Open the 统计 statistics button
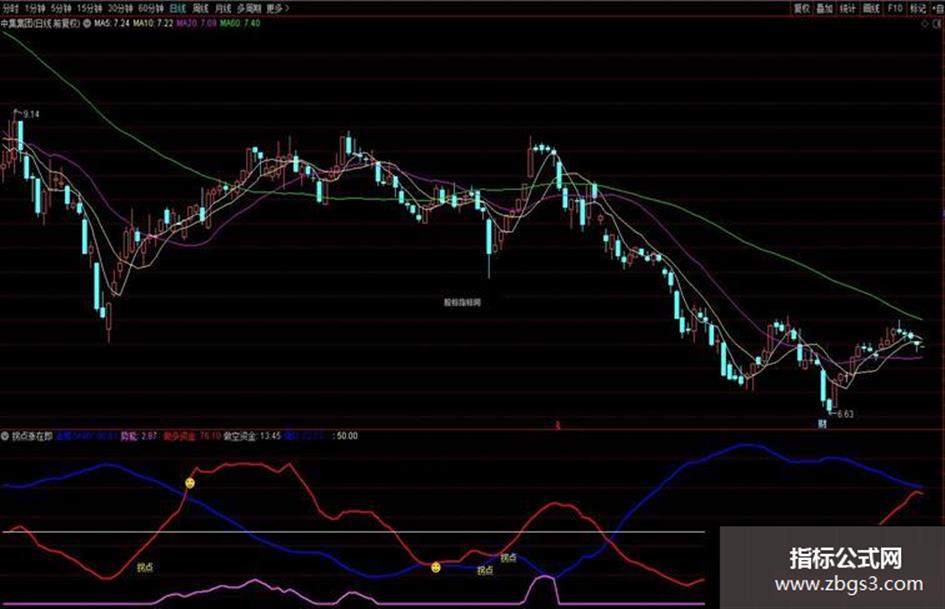Image resolution: width=945 pixels, height=609 pixels. [x=847, y=8]
